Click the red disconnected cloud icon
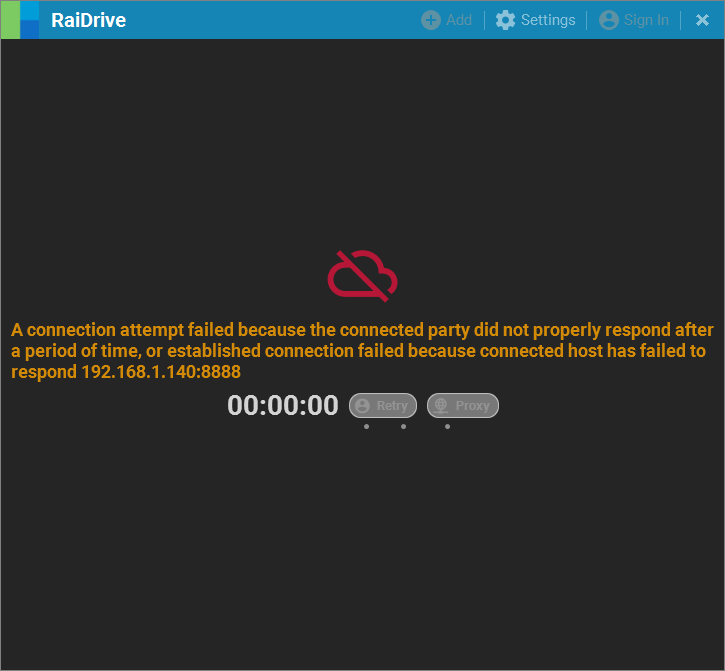725x671 pixels. [x=362, y=276]
